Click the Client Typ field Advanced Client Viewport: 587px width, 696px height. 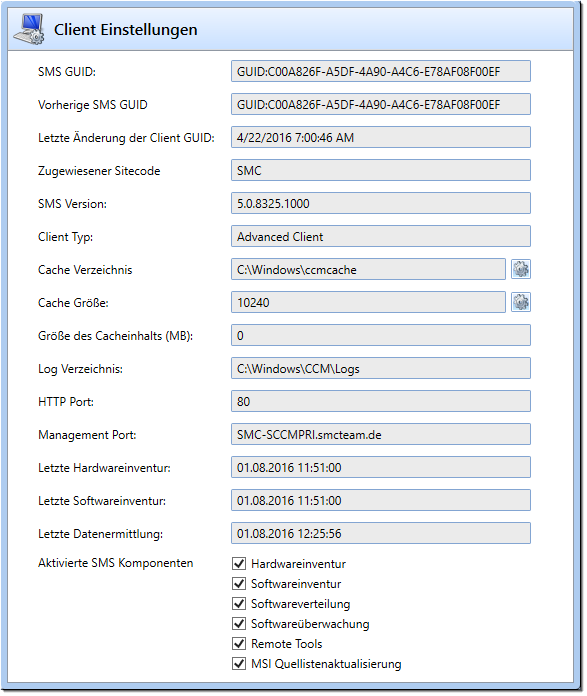[381, 236]
